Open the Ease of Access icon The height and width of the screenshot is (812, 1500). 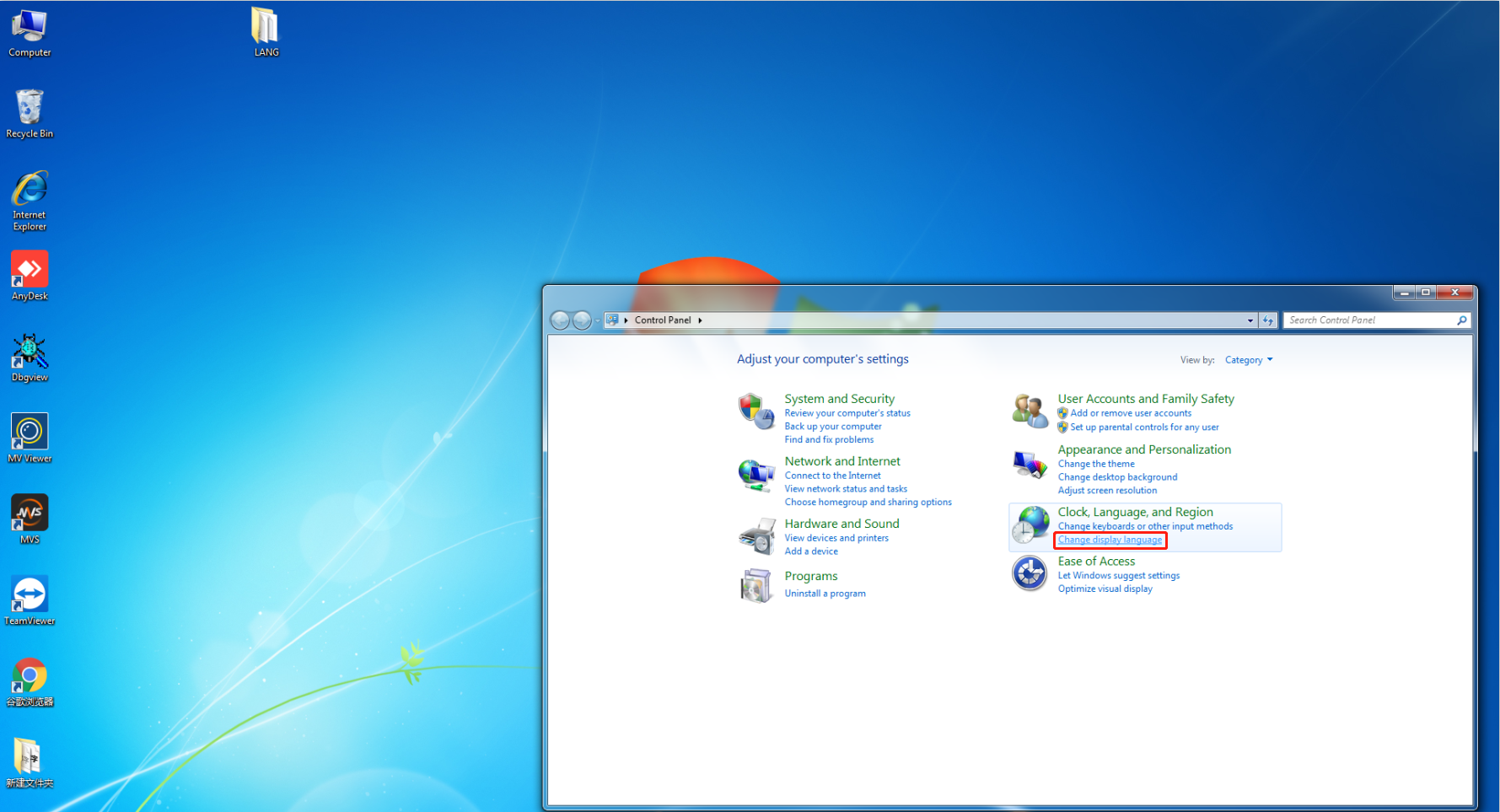pyautogui.click(x=1030, y=573)
